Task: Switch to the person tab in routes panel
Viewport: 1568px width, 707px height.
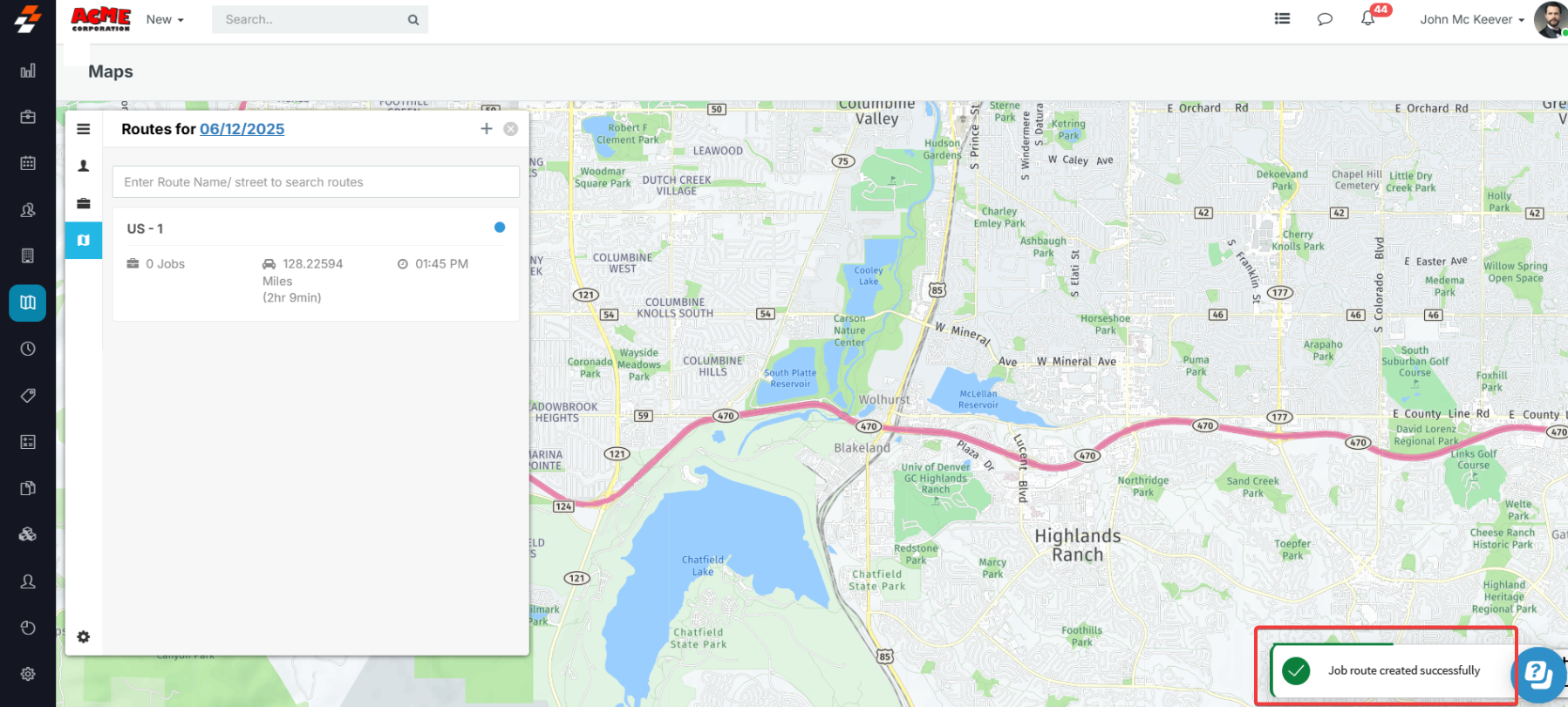Action: point(84,166)
